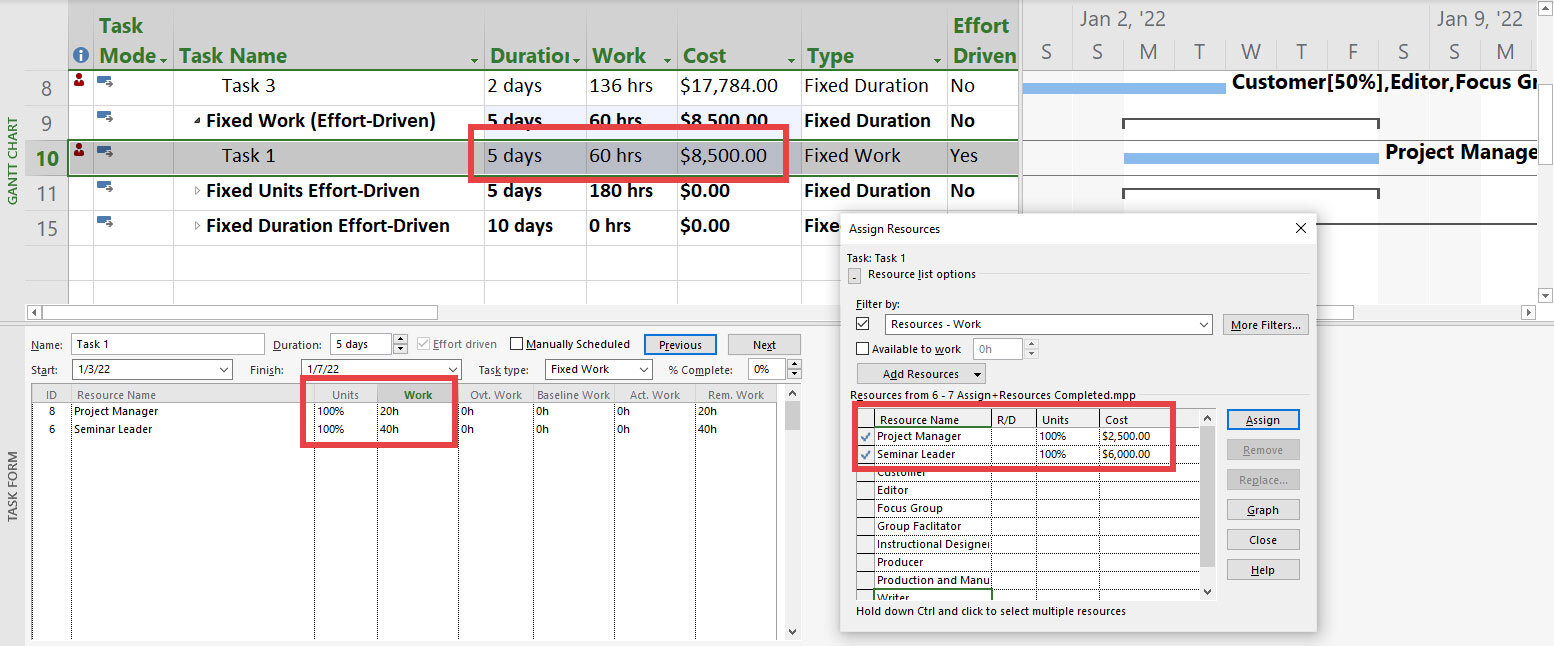Open the Finish date dropdown in Task Form
This screenshot has height=646, width=1554.
452,370
